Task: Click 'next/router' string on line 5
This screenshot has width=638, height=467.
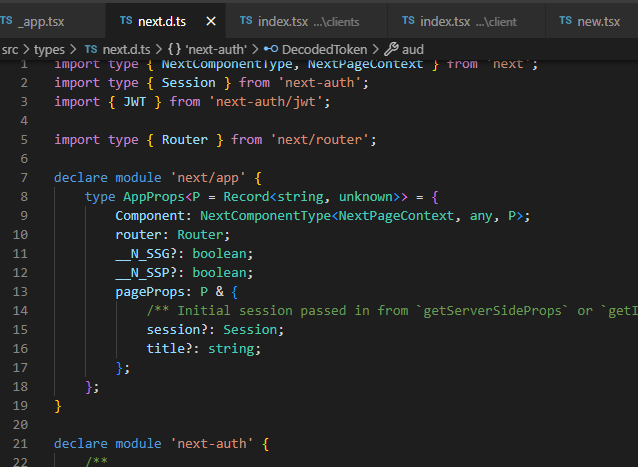Action: pos(319,140)
